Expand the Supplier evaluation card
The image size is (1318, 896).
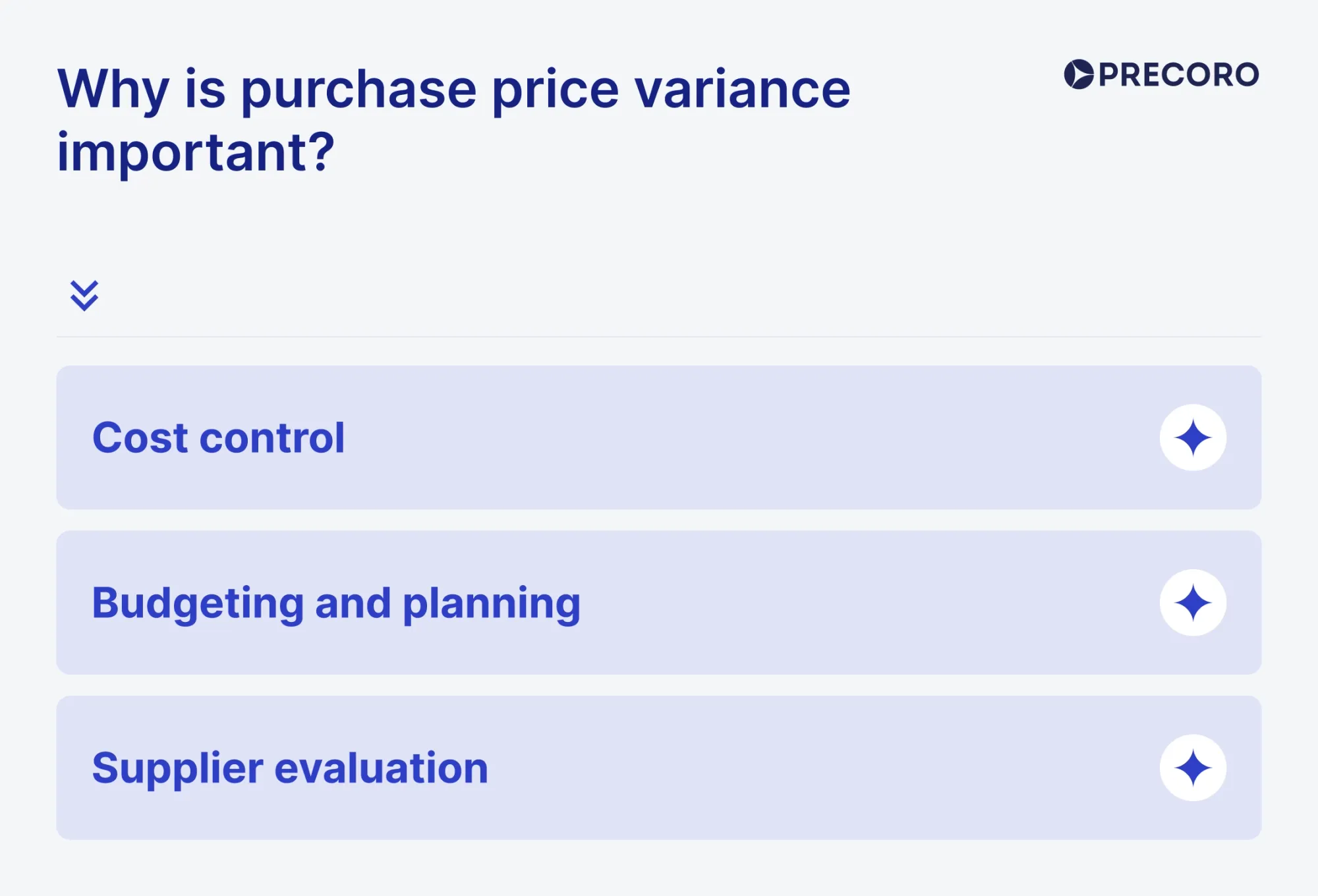[659, 768]
